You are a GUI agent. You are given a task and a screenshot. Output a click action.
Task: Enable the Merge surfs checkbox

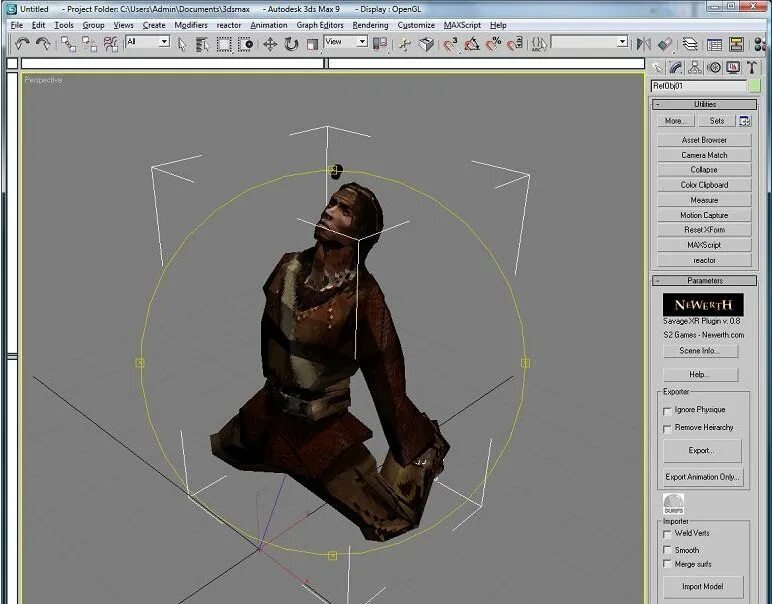tap(667, 564)
